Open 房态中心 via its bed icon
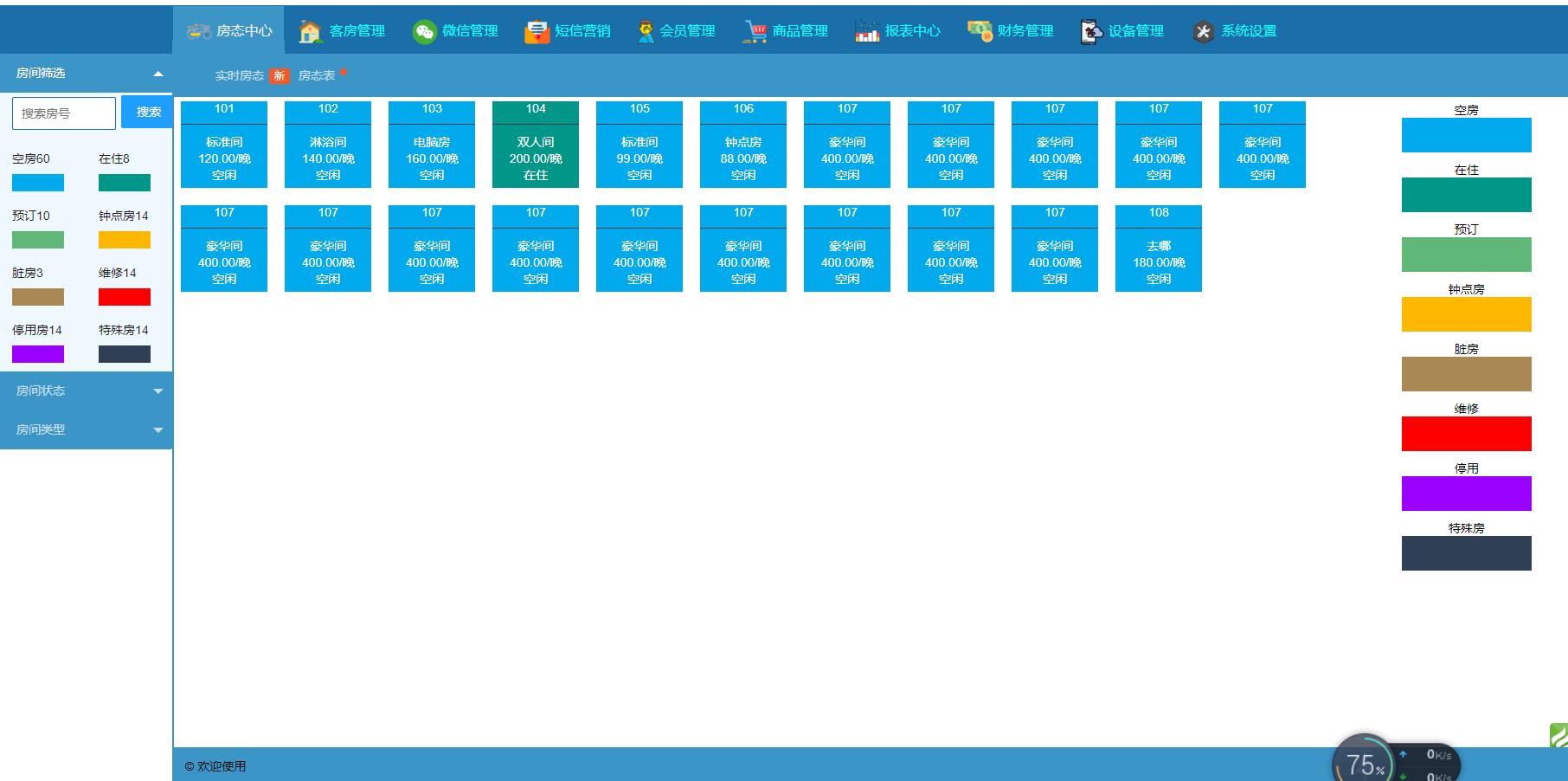Screen dimensions: 1568x781 click(x=199, y=31)
